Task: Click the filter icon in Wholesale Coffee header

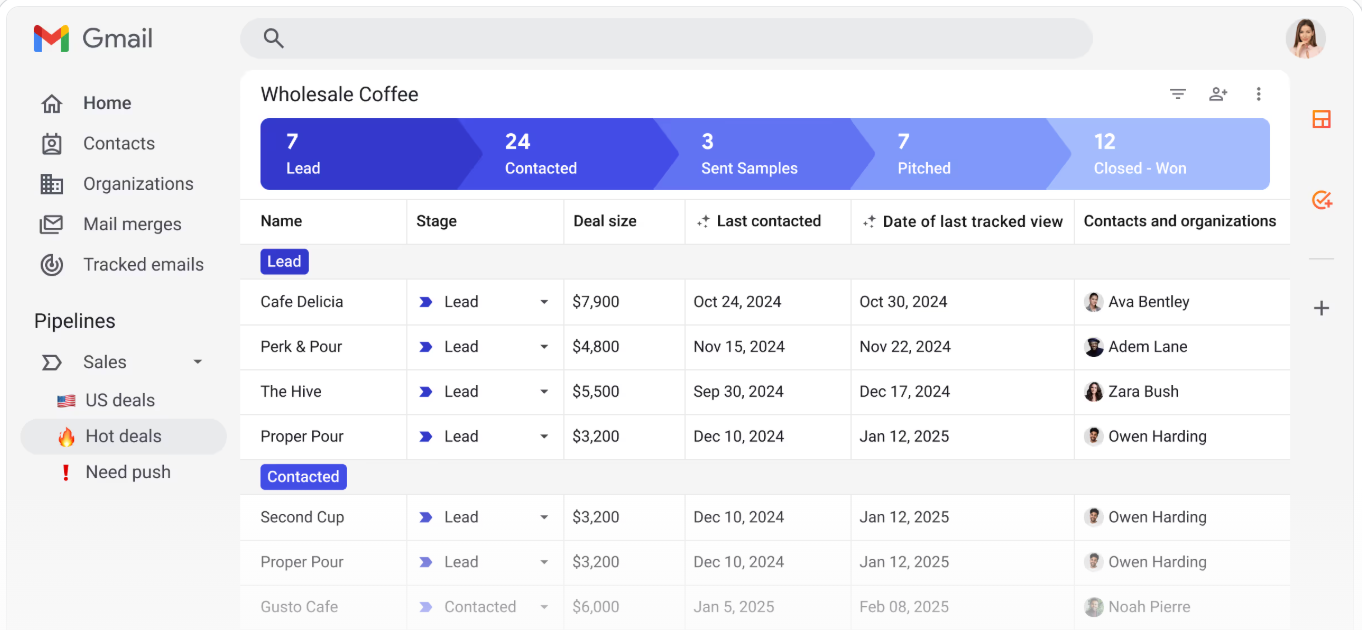Action: pos(1178,94)
